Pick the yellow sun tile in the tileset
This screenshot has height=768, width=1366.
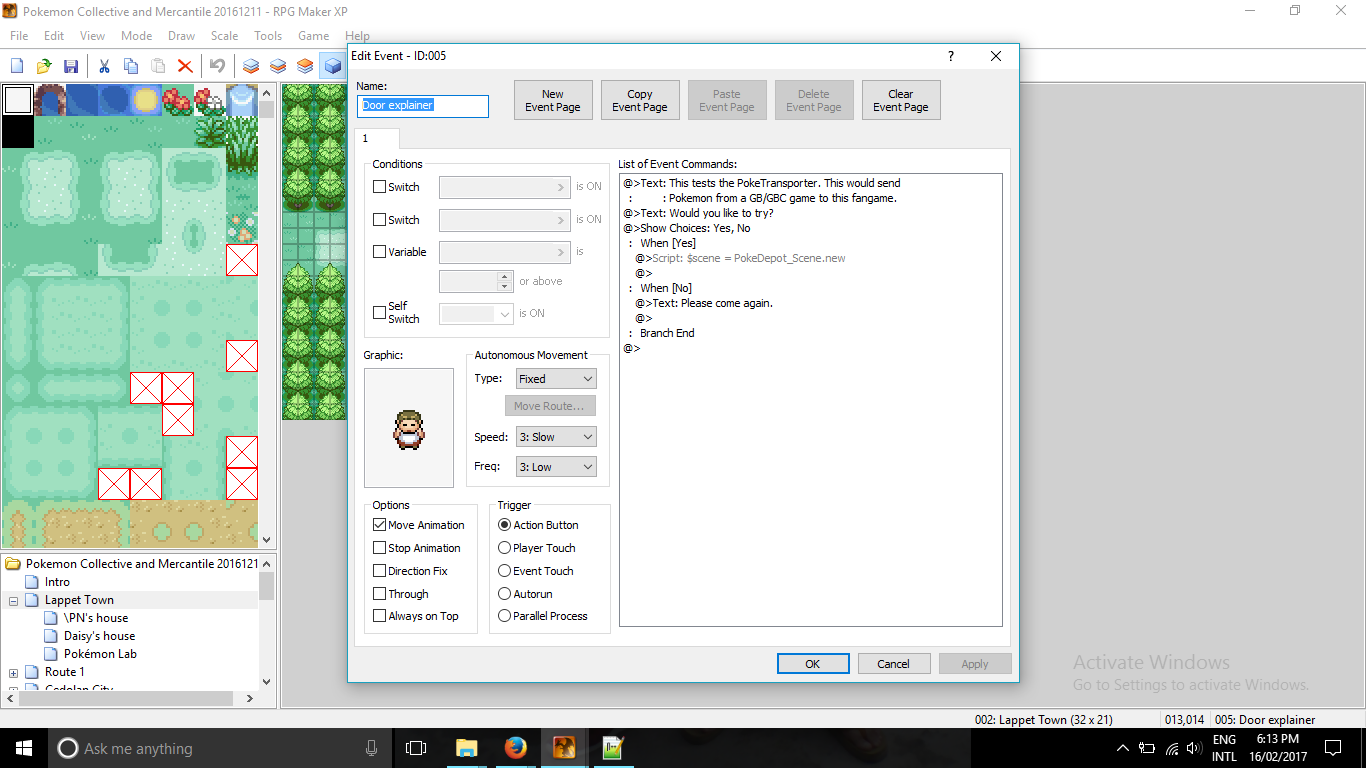(145, 100)
